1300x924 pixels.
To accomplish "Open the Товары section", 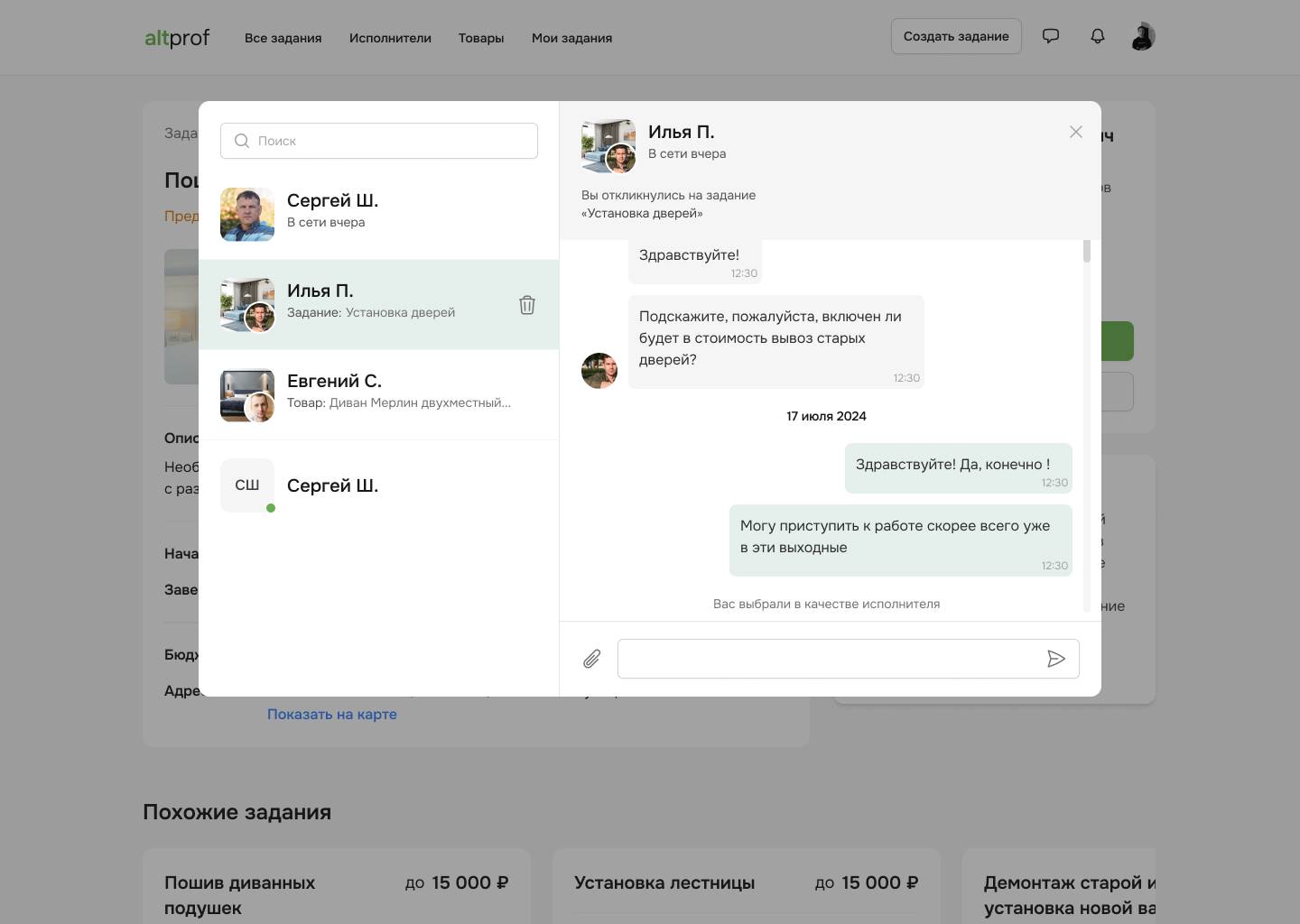I will (481, 38).
